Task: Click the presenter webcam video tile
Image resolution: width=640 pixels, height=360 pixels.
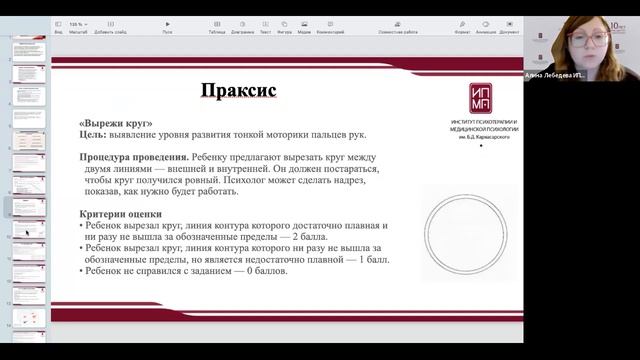Action: (x=582, y=49)
